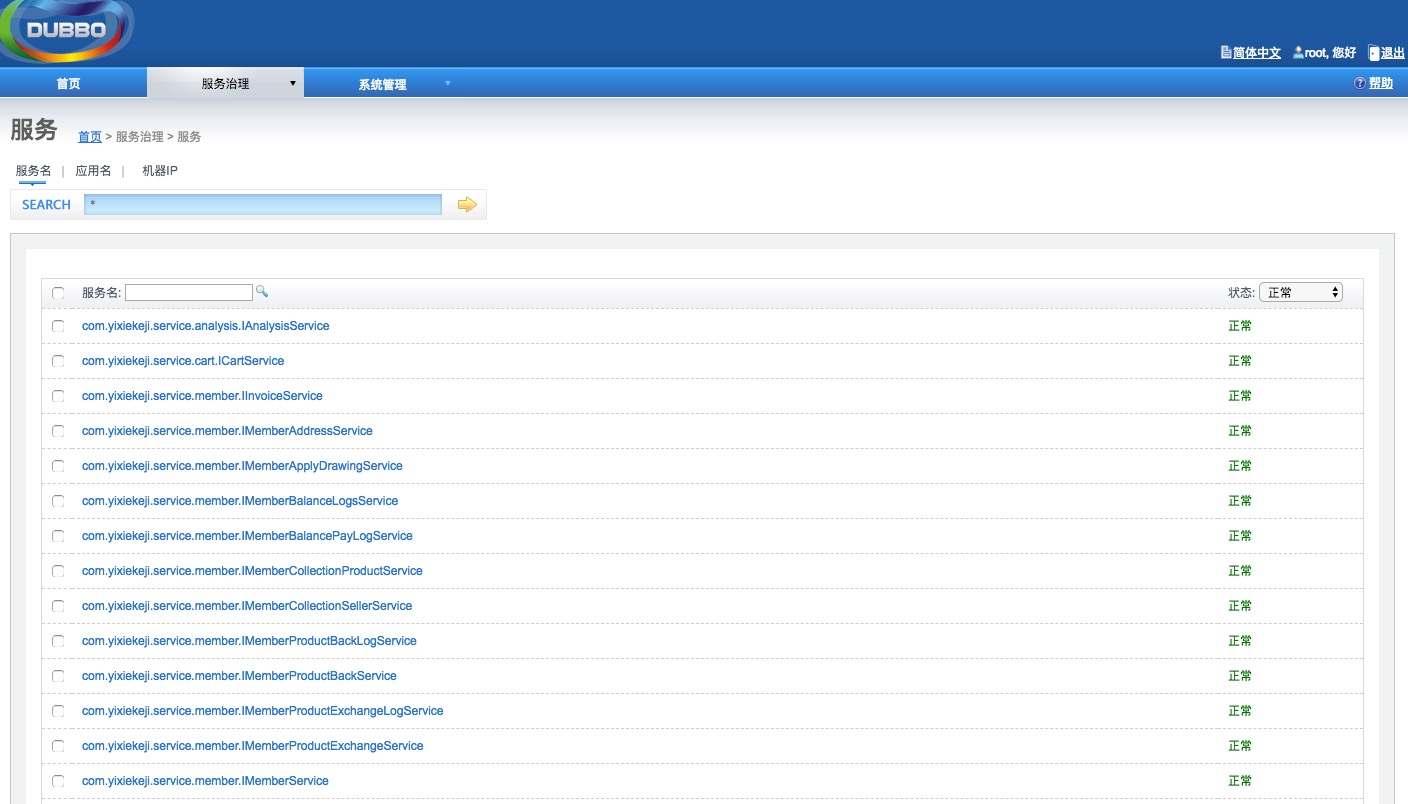Click the 首页 breadcrumb link
This screenshot has width=1408, height=804.
point(90,137)
